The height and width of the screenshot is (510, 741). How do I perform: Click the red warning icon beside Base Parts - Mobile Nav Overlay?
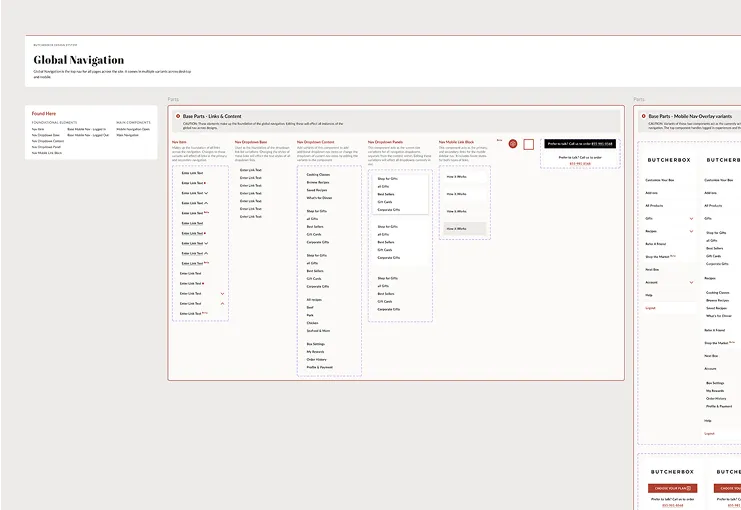pyautogui.click(x=643, y=116)
